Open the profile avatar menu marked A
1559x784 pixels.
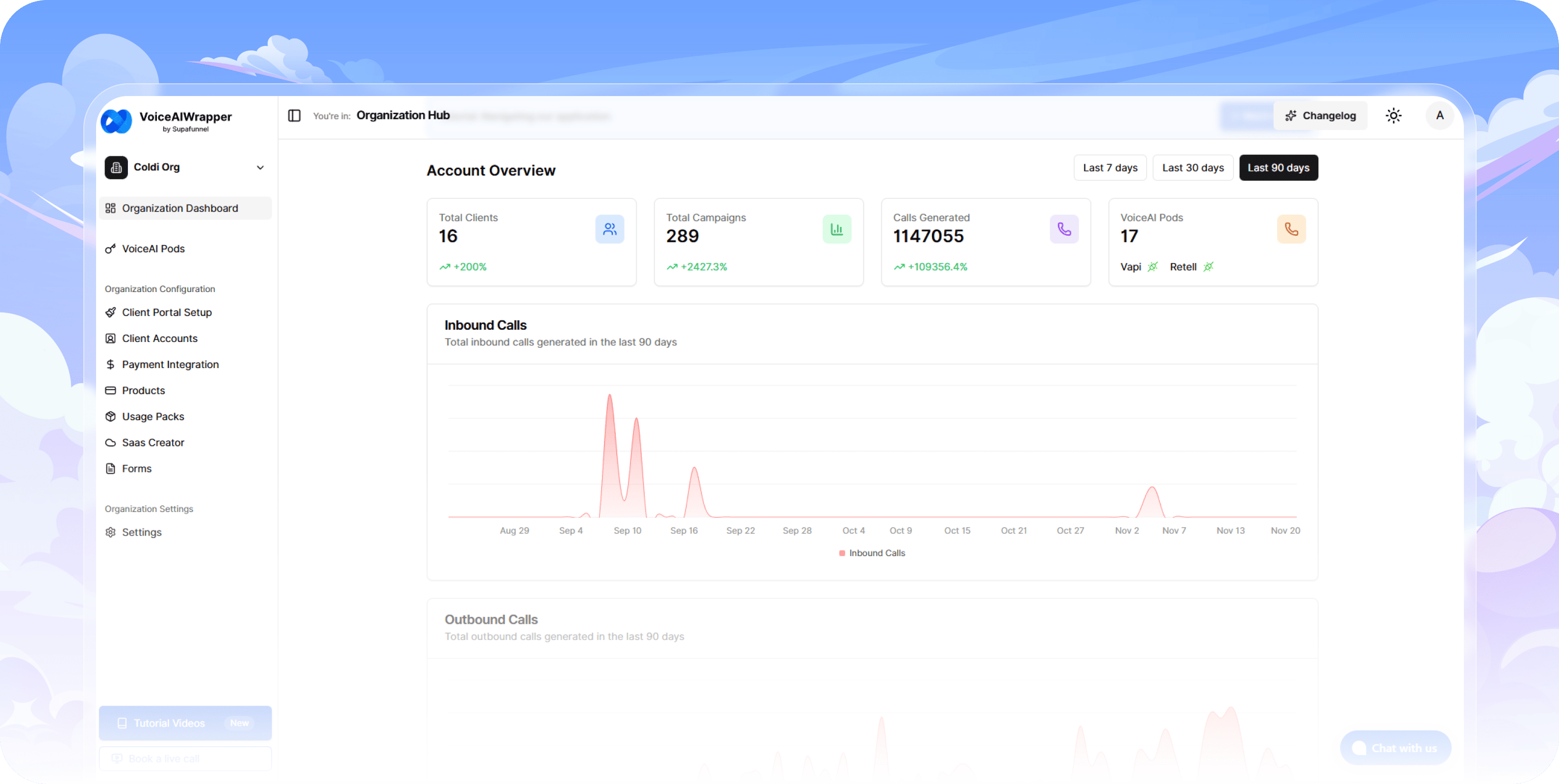[1440, 116]
